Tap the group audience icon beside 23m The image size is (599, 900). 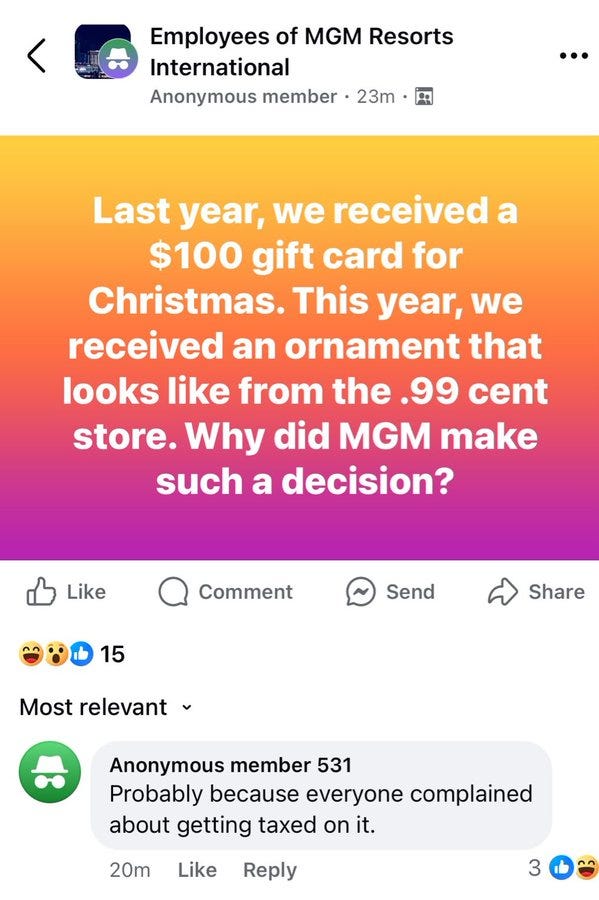click(424, 96)
